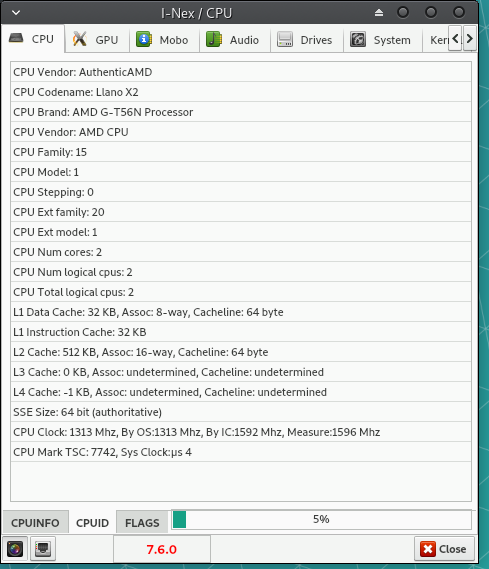Select the L2 Cache 512 KB row
The width and height of the screenshot is (489, 569).
241,352
